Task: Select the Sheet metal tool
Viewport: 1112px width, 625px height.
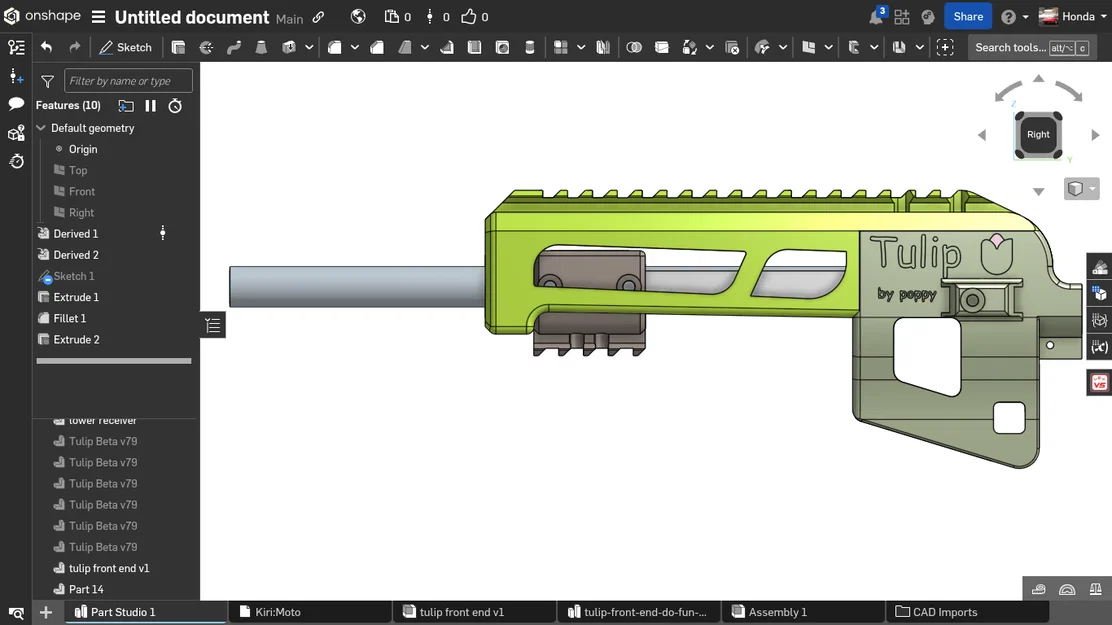Action: [x=899, y=48]
